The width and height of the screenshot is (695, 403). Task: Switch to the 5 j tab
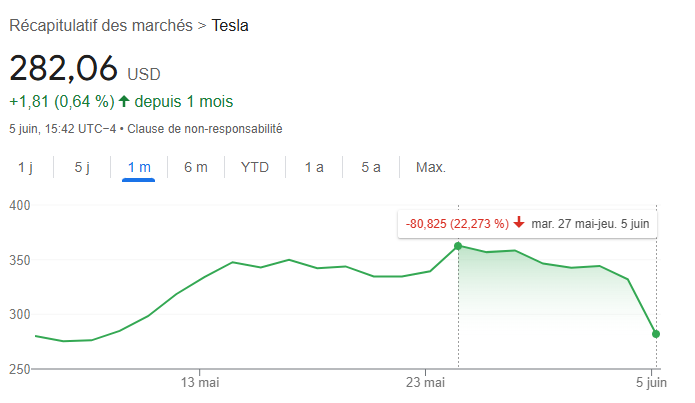82,167
